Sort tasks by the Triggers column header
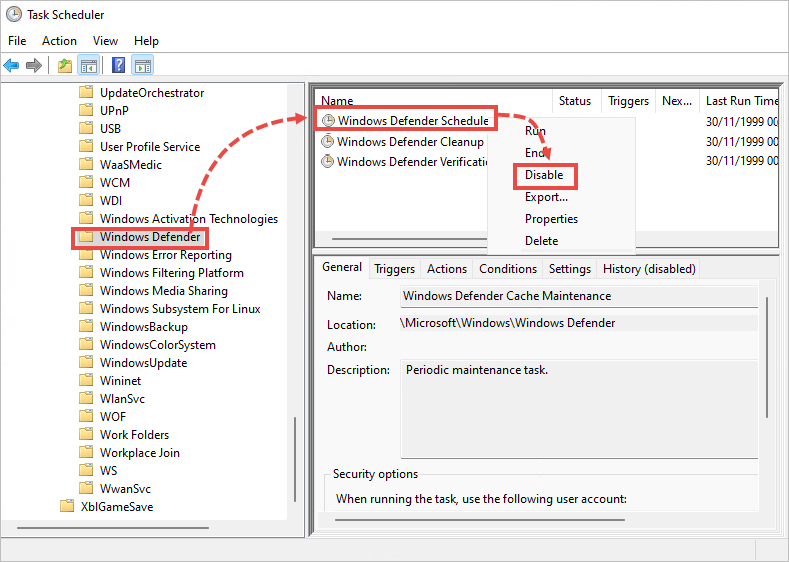 628,101
